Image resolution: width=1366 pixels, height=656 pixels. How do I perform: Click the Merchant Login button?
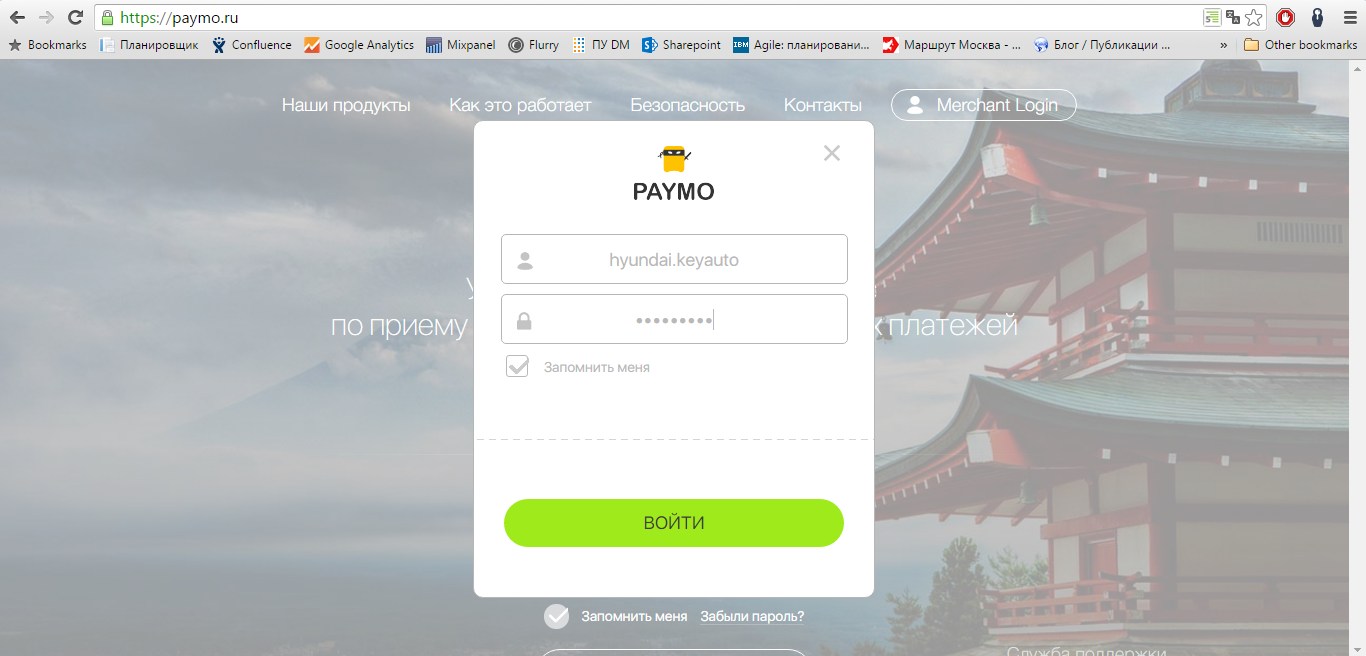[983, 105]
